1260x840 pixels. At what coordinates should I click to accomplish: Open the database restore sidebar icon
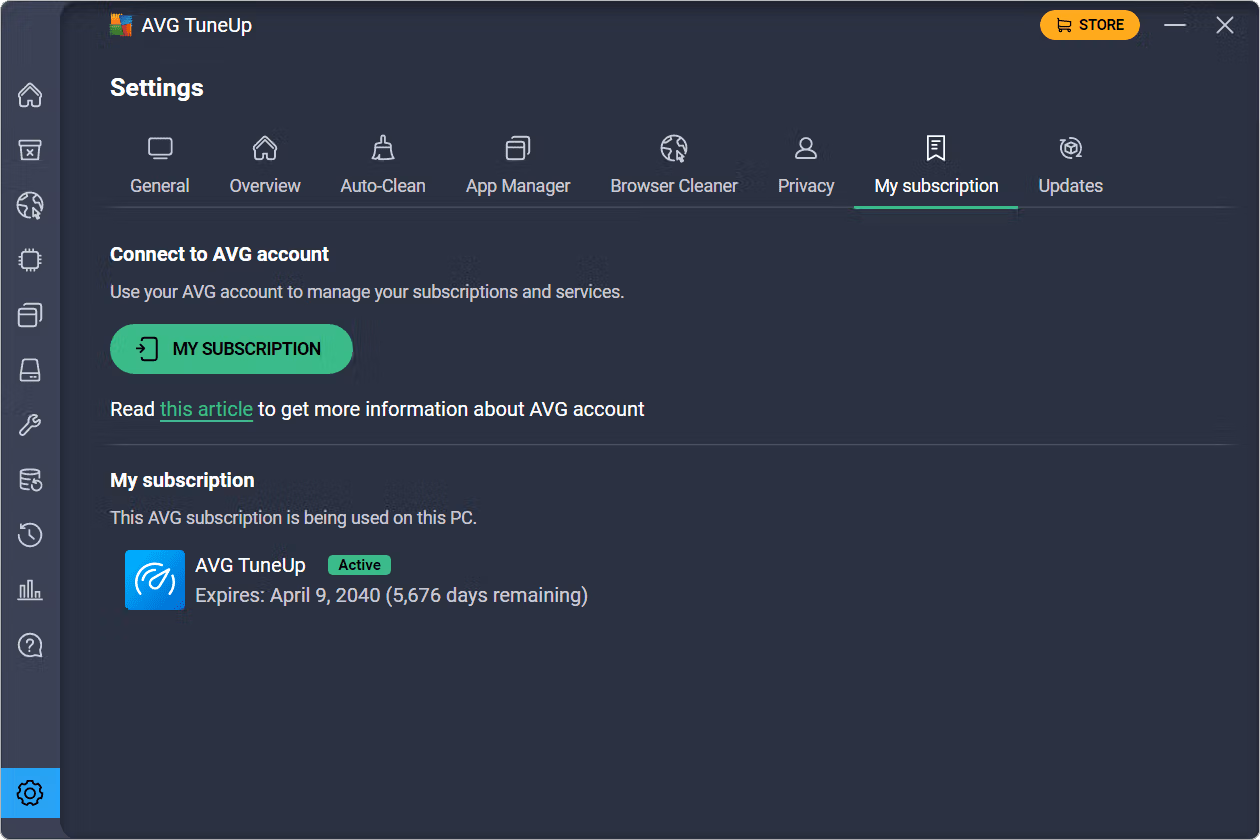click(30, 480)
